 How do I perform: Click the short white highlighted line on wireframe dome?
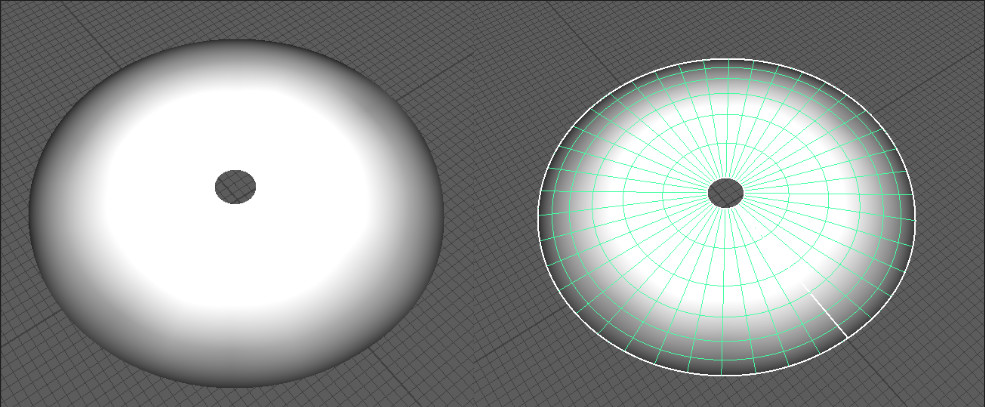click(x=825, y=310)
